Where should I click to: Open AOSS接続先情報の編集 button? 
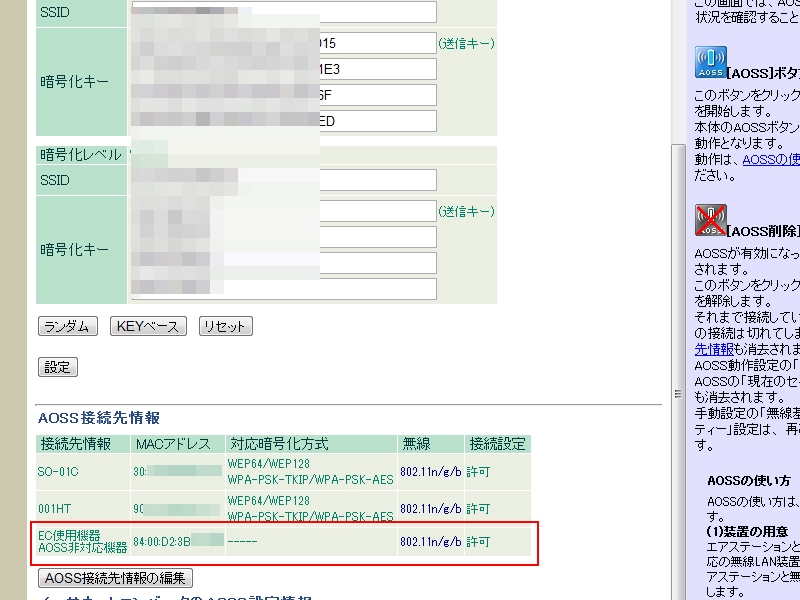(115, 578)
